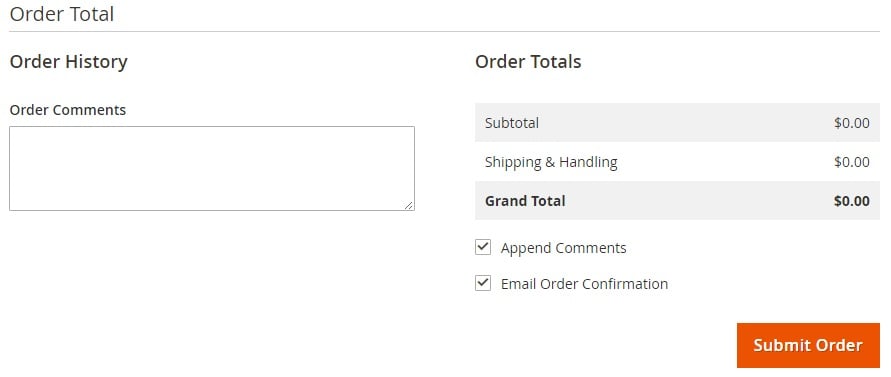Click the Order Totals heading
This screenshot has width=891, height=377.
coord(528,61)
